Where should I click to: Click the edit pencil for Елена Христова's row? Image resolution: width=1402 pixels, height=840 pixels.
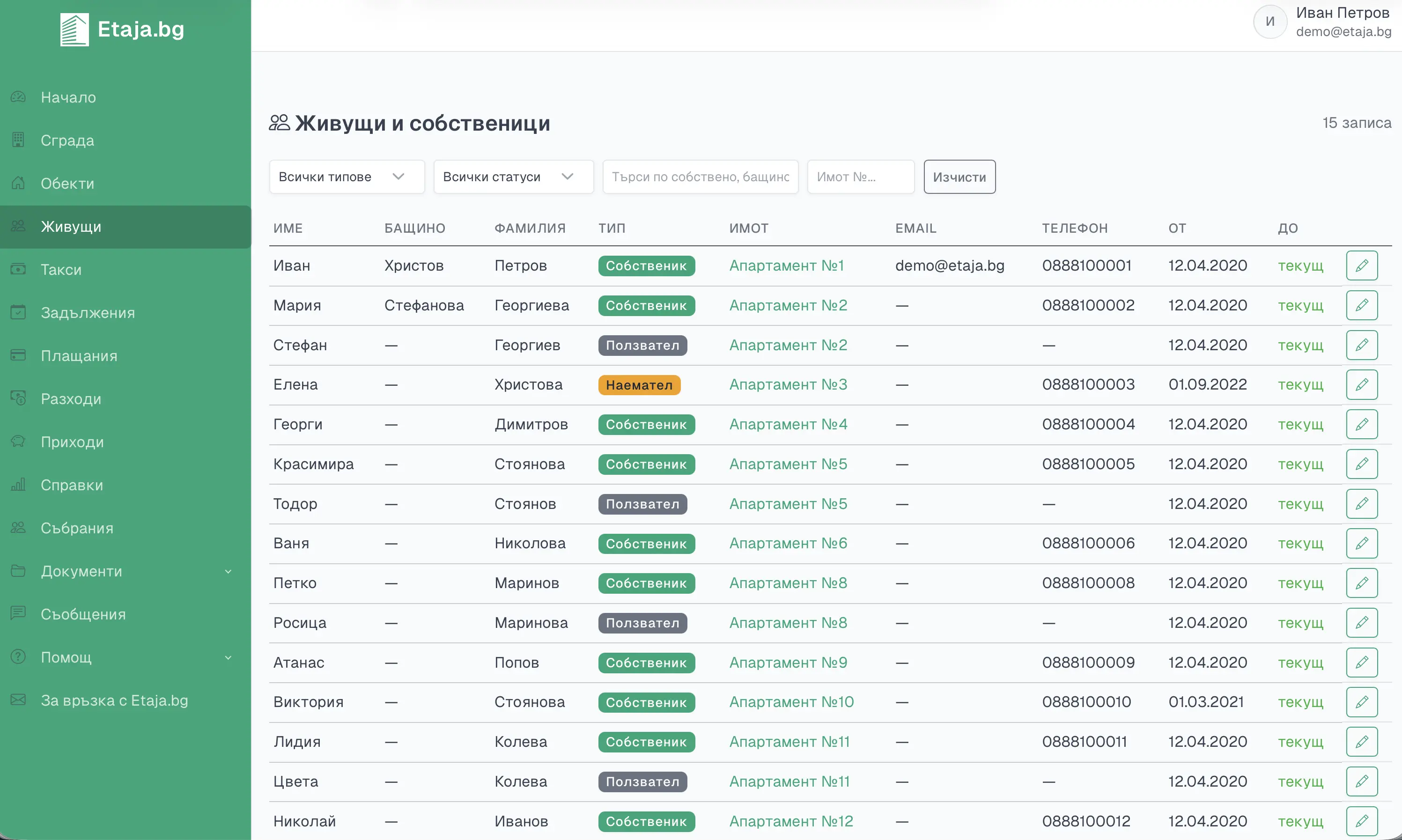[x=1361, y=384]
